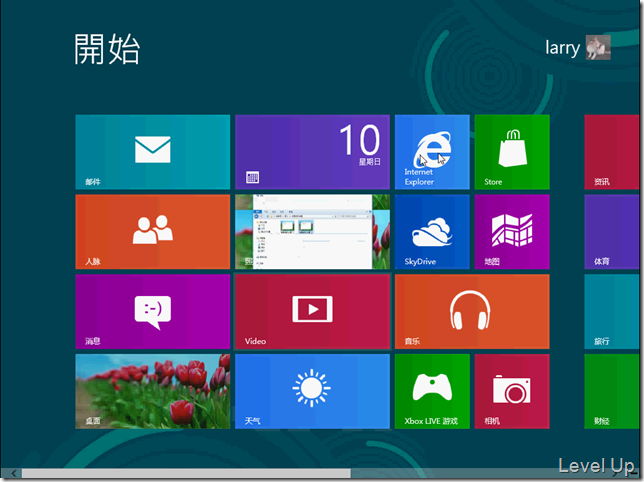Open the Camera tile (相机)
This screenshot has height=482, width=644.
click(512, 391)
